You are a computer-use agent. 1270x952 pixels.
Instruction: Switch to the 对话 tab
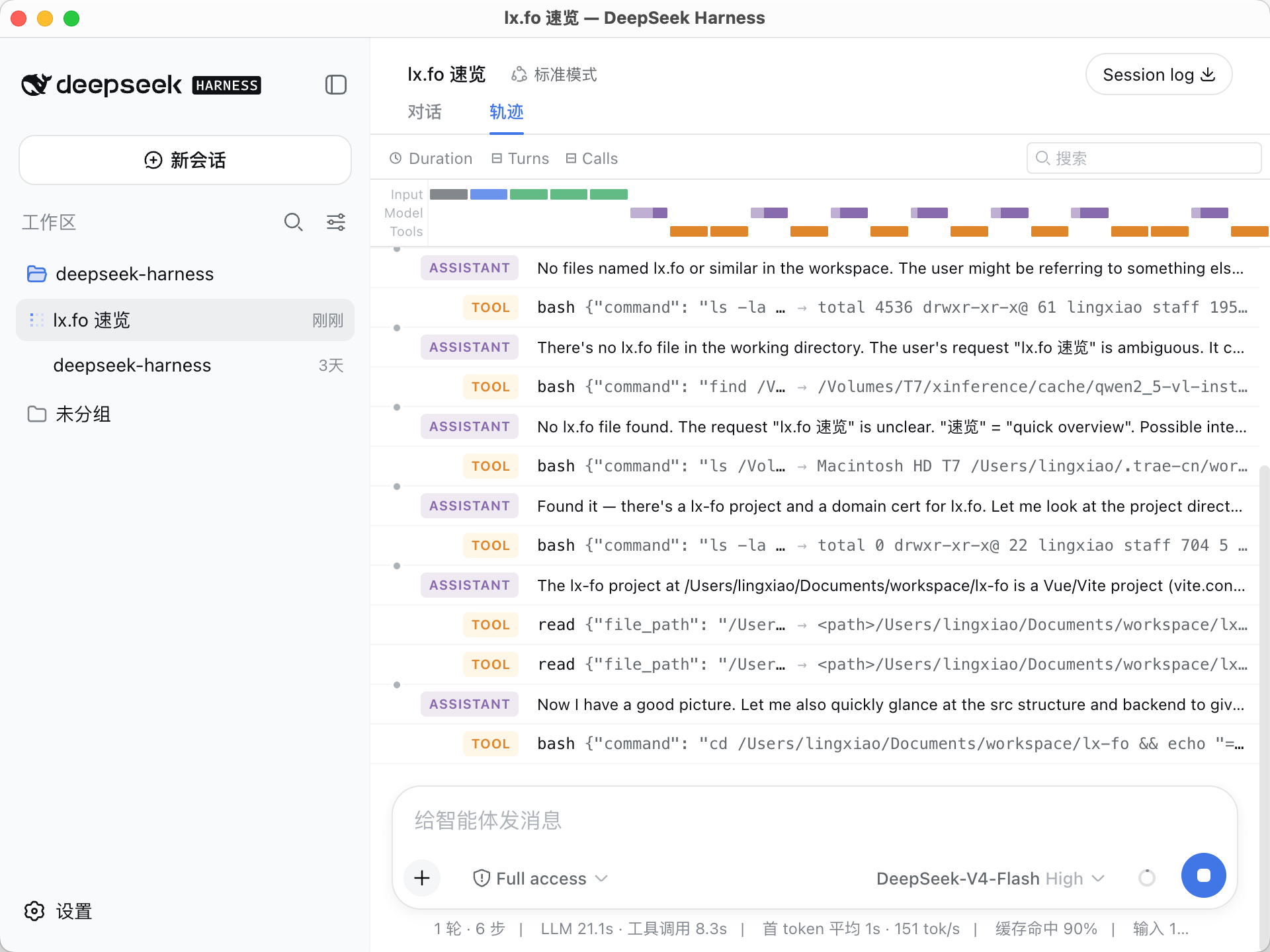pos(425,112)
